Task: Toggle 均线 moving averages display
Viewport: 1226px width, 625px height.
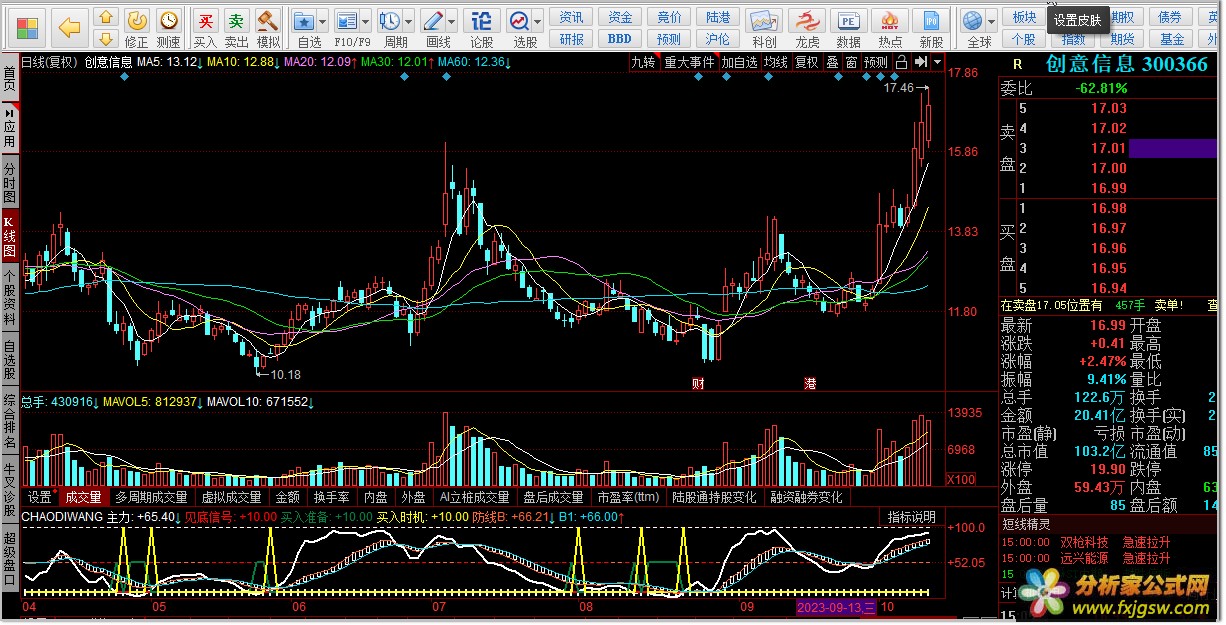Action: pyautogui.click(x=775, y=62)
